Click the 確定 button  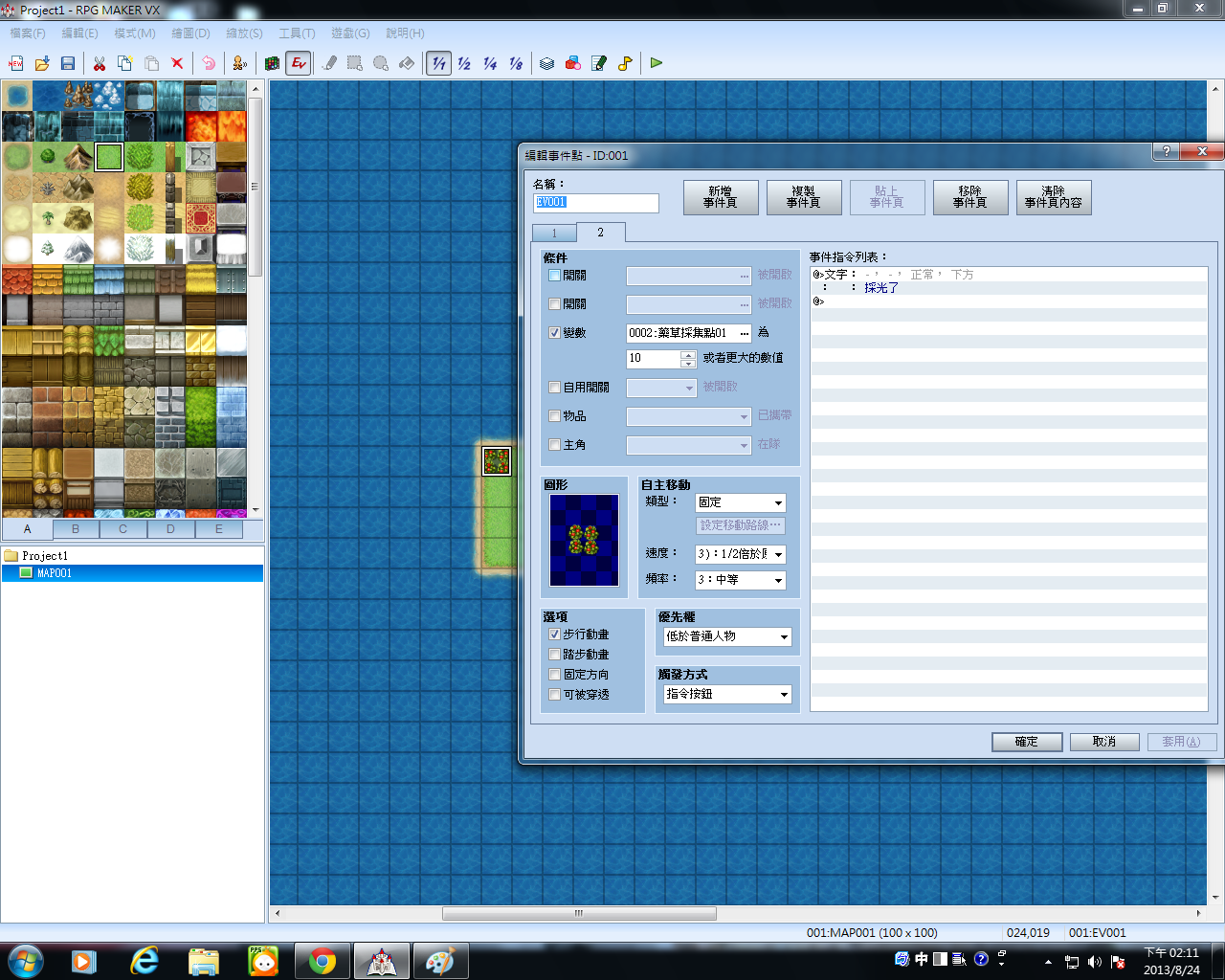(x=1027, y=742)
